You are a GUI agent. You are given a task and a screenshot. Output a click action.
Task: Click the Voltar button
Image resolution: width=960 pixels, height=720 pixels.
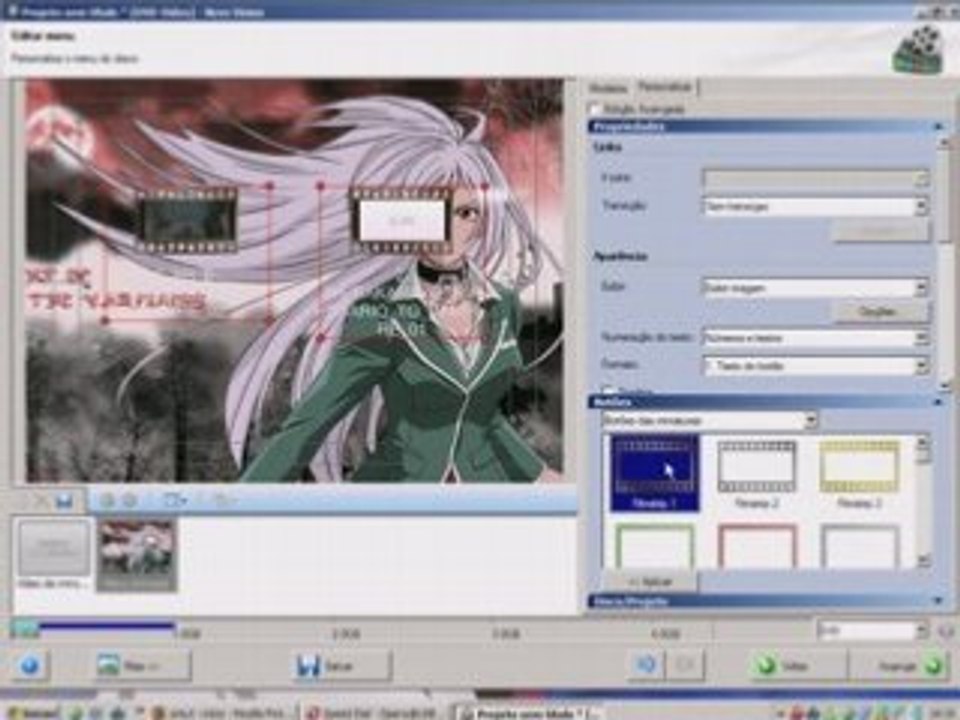point(798,665)
